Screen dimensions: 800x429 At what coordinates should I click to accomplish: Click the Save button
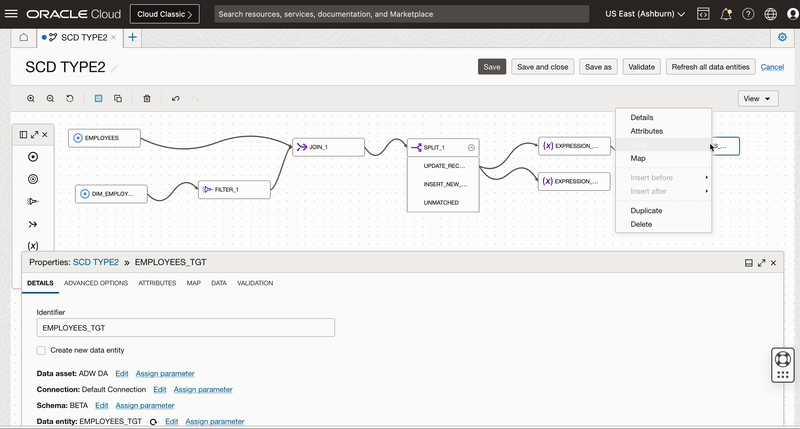(x=492, y=67)
